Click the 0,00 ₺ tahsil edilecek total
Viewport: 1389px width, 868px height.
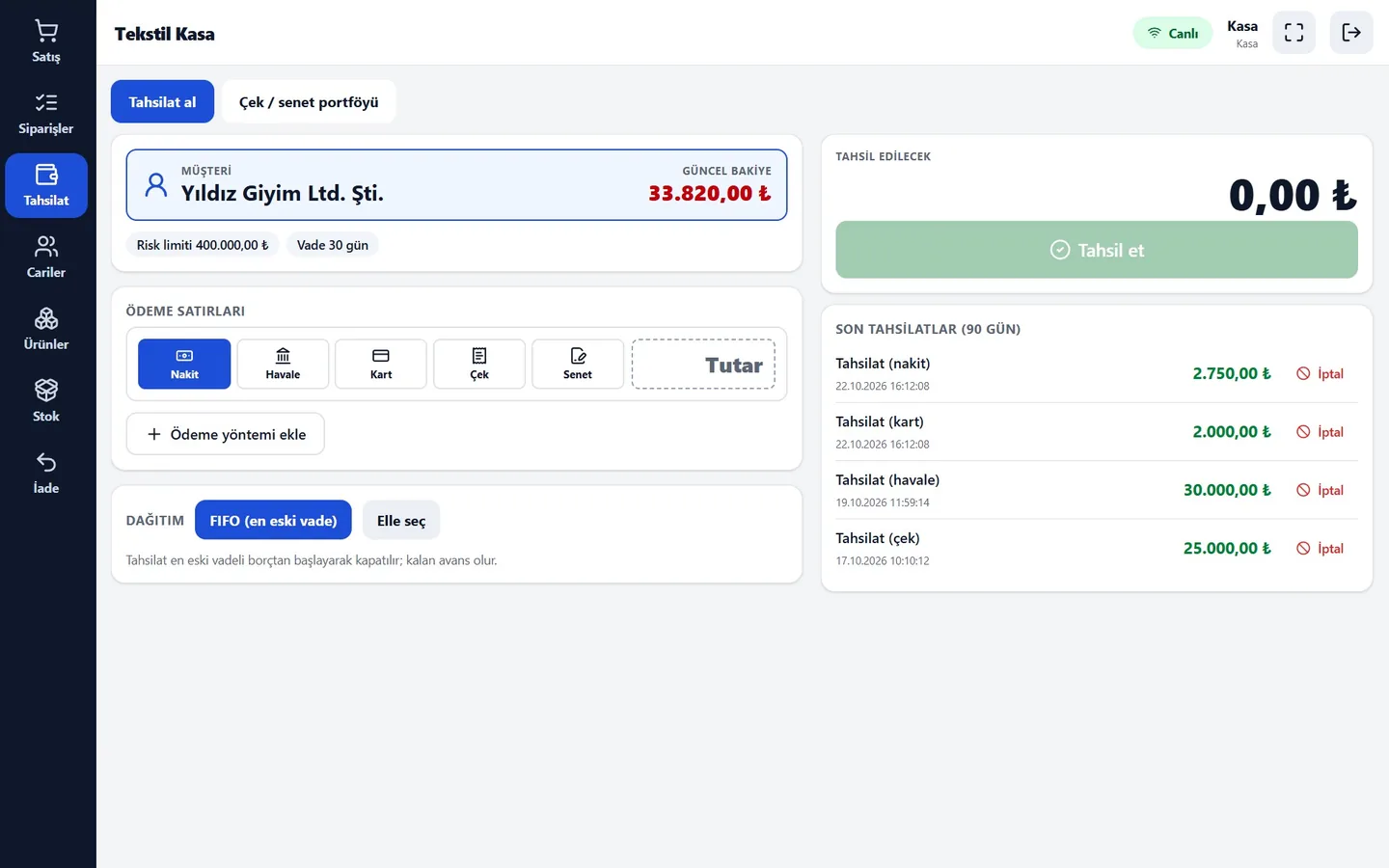1293,195
